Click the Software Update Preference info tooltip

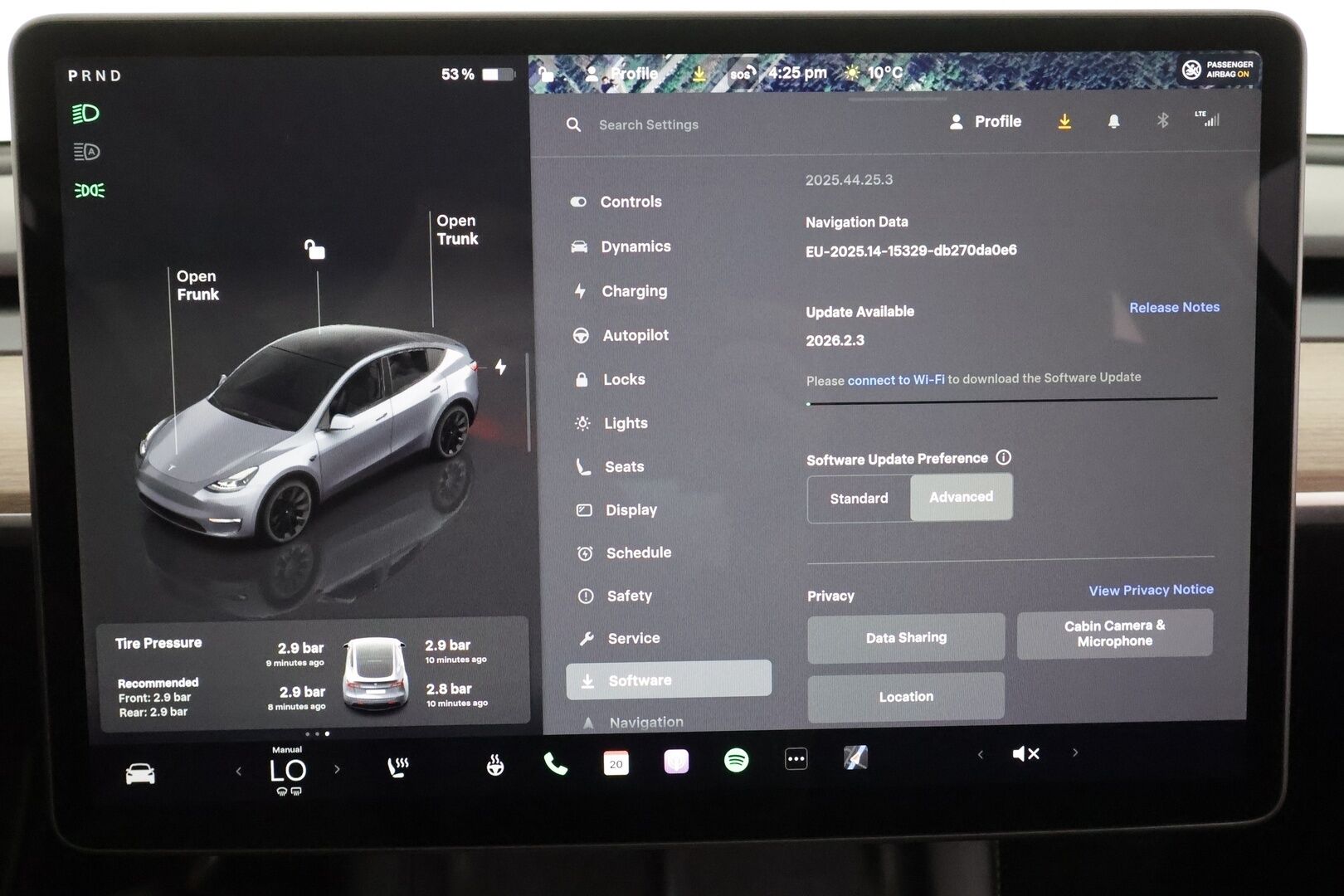pyautogui.click(x=1004, y=457)
